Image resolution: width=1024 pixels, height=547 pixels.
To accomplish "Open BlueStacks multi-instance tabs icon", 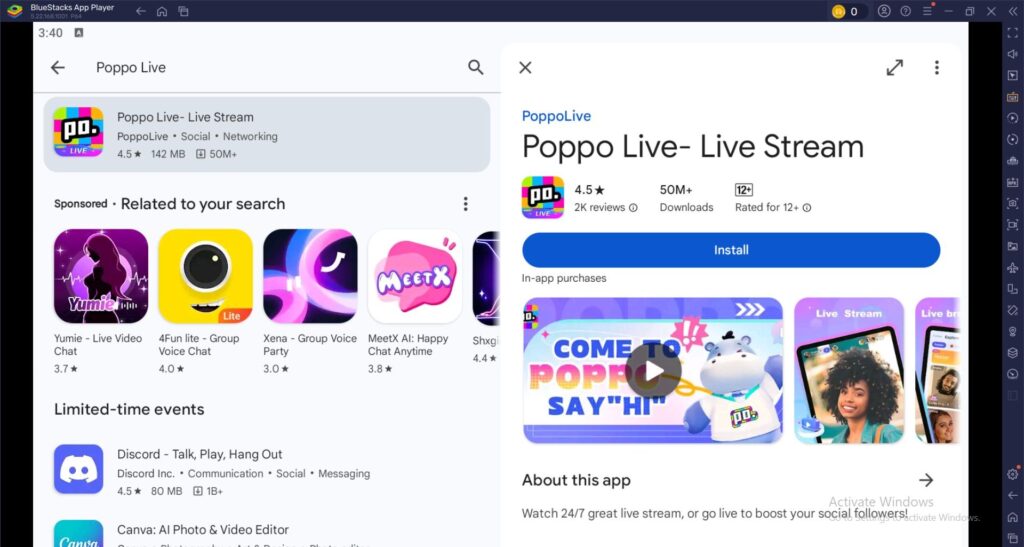I will coord(184,11).
